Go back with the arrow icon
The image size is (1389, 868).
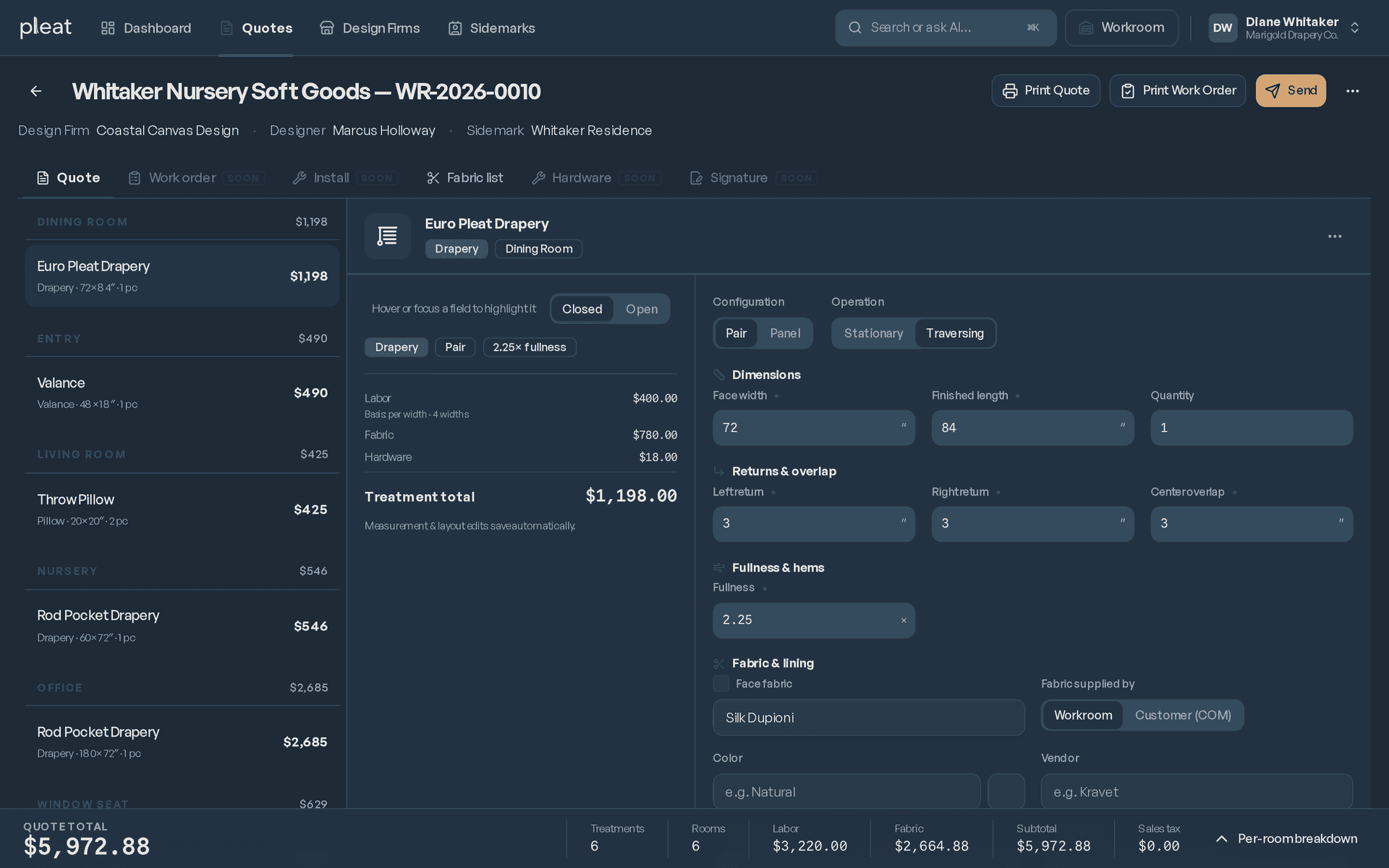[36, 91]
